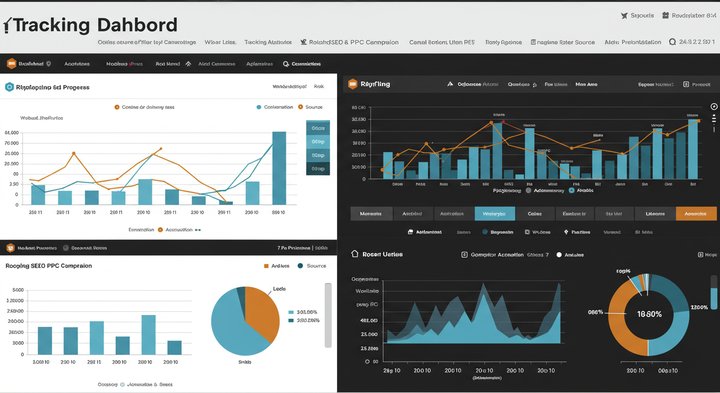Click the teal hexagon icon in the left chart panel header
This screenshot has height=393, width=720.
click(9, 87)
